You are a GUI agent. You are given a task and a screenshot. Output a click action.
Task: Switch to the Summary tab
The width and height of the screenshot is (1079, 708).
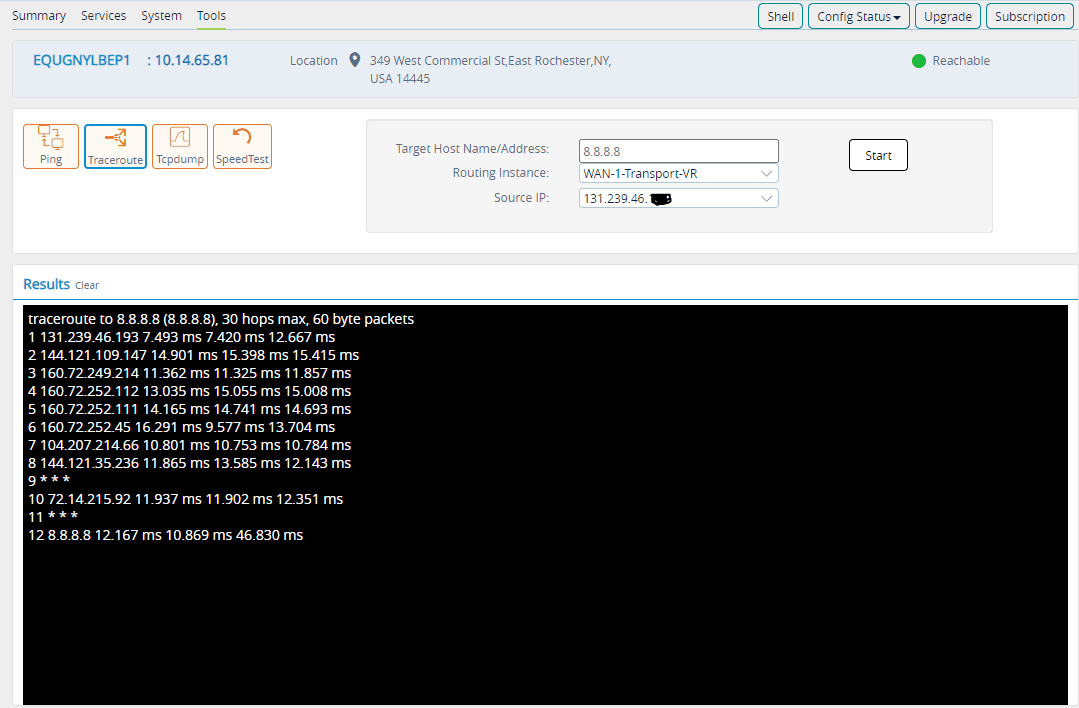(39, 15)
